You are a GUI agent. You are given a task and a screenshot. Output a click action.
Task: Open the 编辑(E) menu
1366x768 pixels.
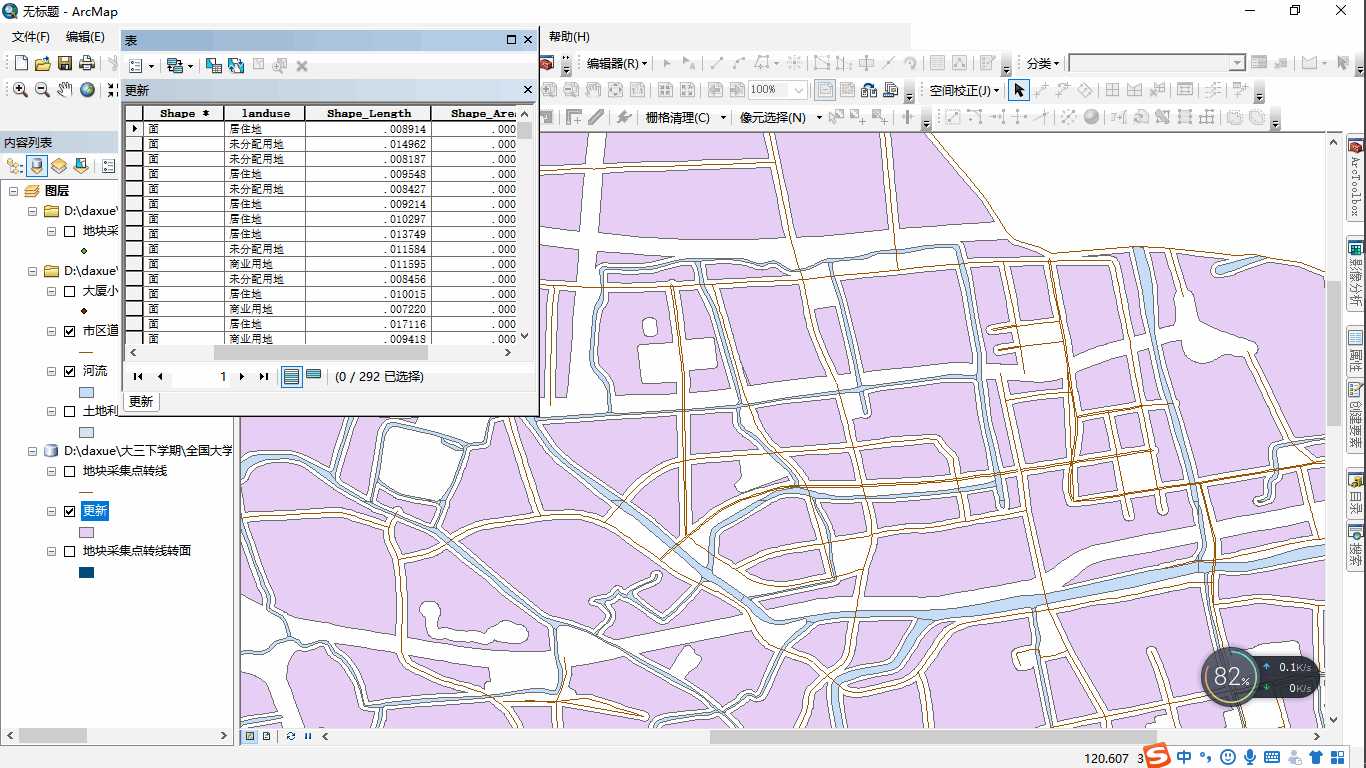click(85, 37)
